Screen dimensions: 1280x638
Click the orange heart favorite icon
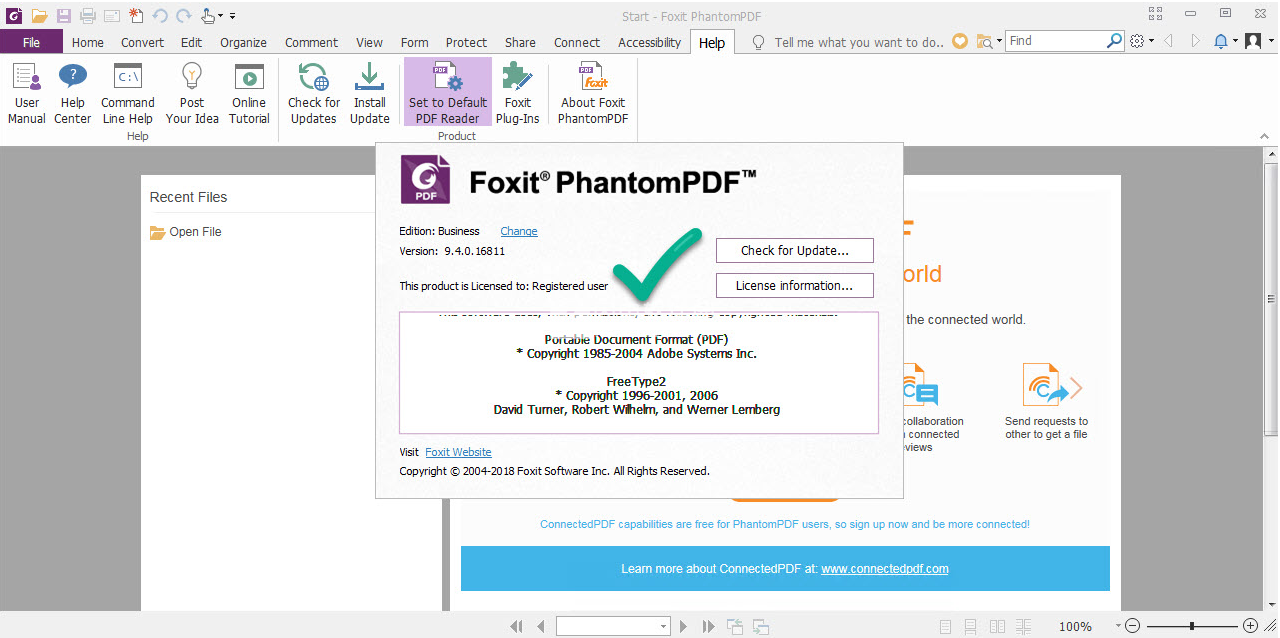point(960,41)
